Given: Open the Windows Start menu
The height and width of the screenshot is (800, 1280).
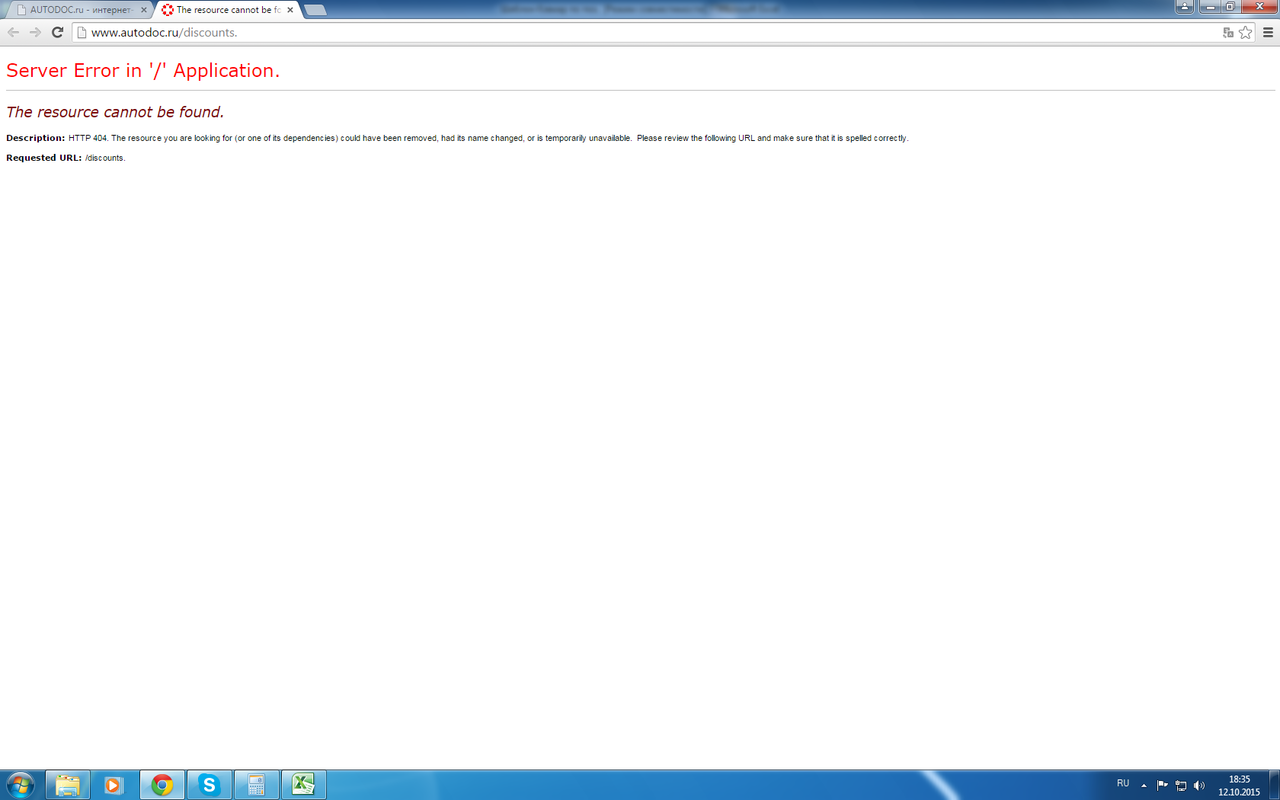Looking at the screenshot, I should [19, 784].
